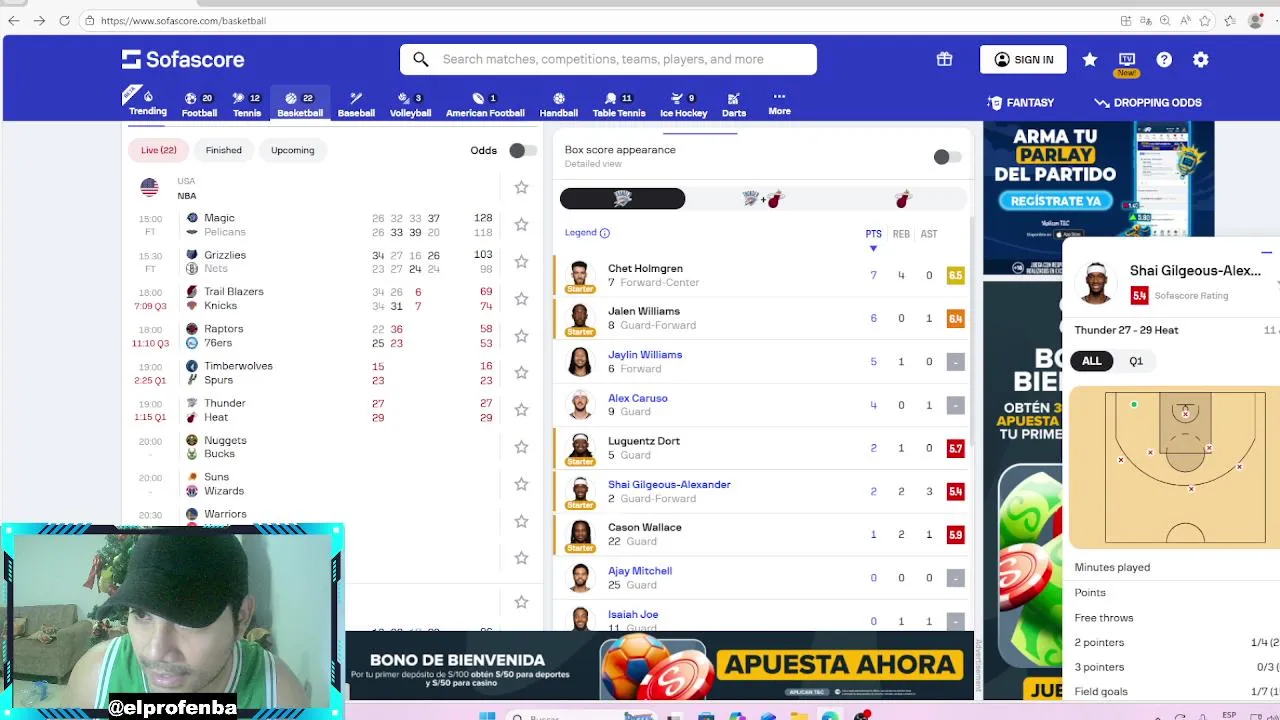Select the Finished matches filter
Image resolution: width=1280 pixels, height=720 pixels.
pyautogui.click(x=224, y=150)
